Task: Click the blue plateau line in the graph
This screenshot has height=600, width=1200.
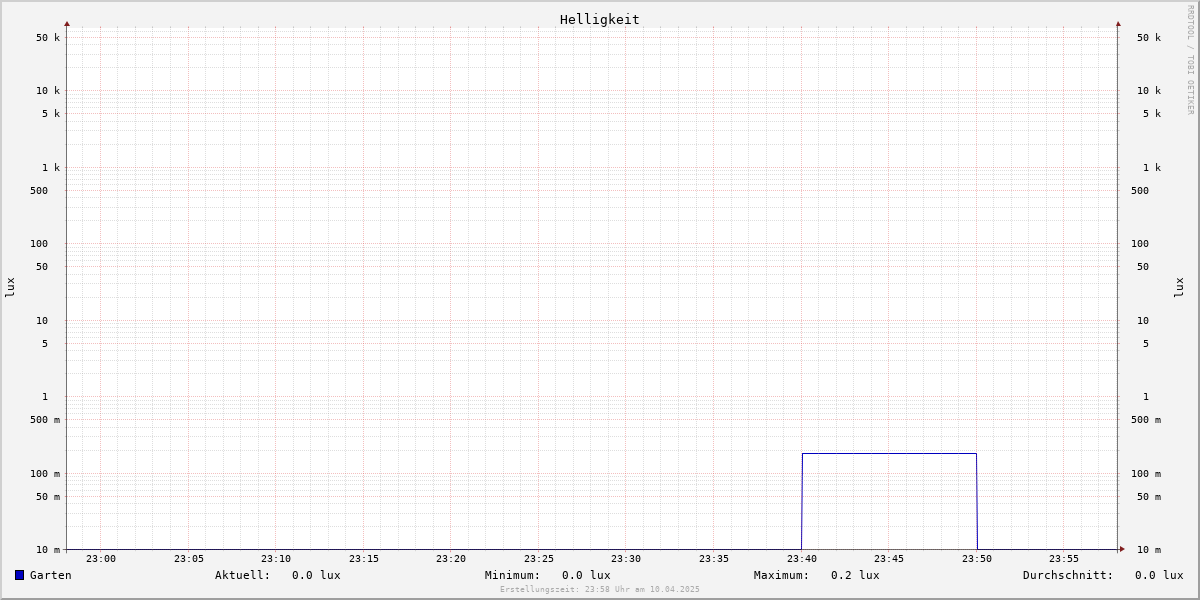Action: pyautogui.click(x=889, y=454)
